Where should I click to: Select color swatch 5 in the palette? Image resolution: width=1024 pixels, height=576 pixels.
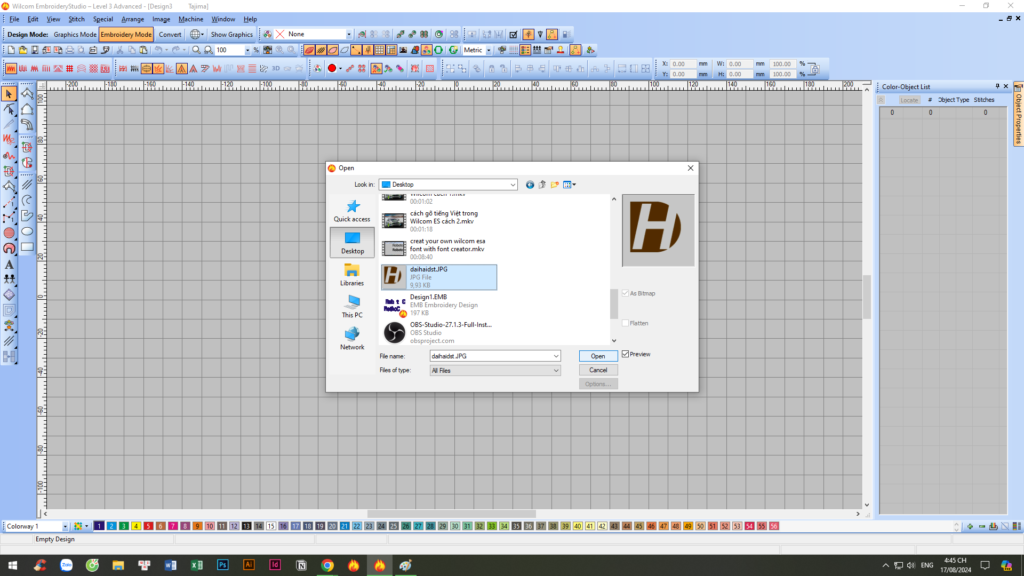148,526
